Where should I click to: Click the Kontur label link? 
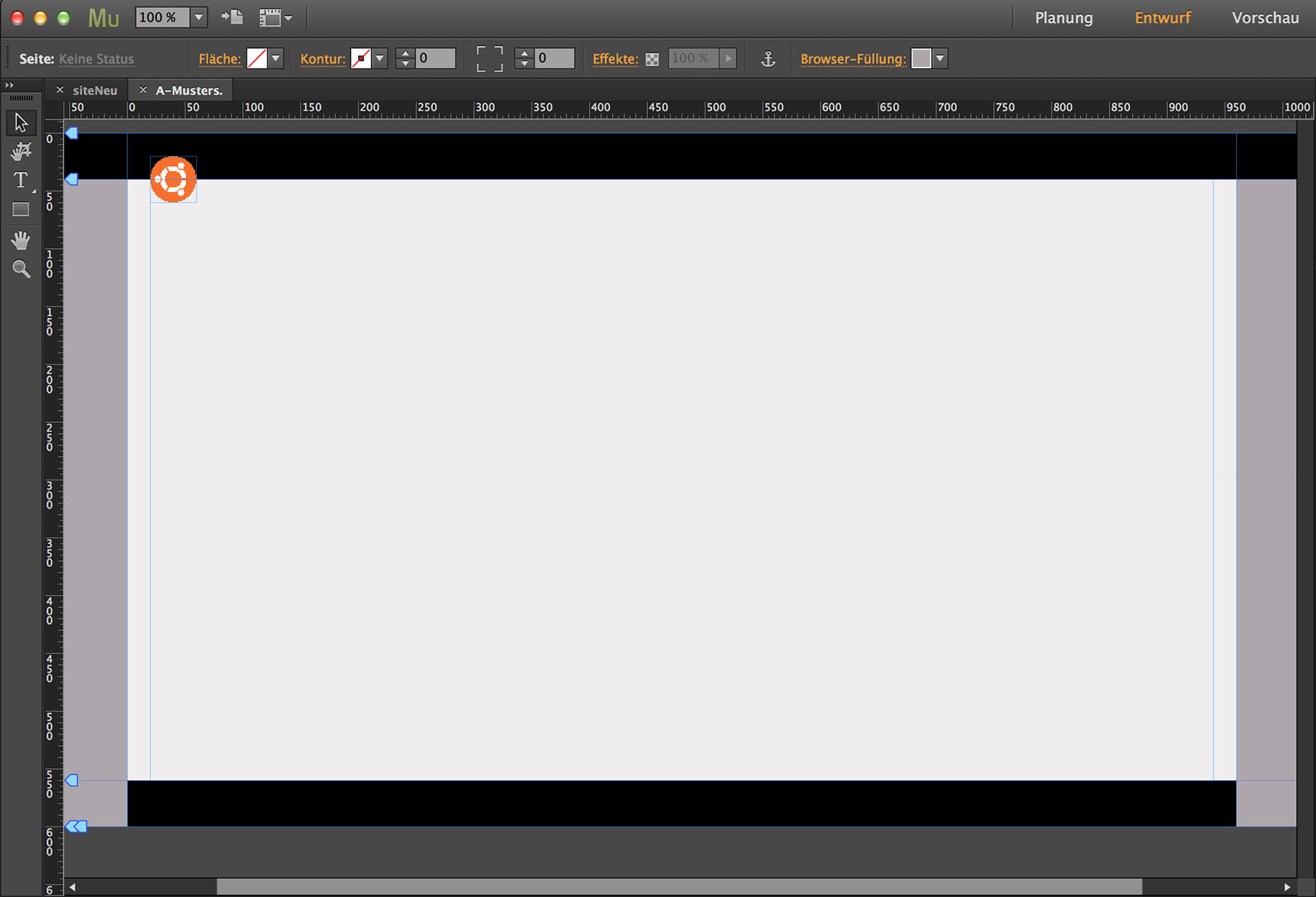click(323, 59)
